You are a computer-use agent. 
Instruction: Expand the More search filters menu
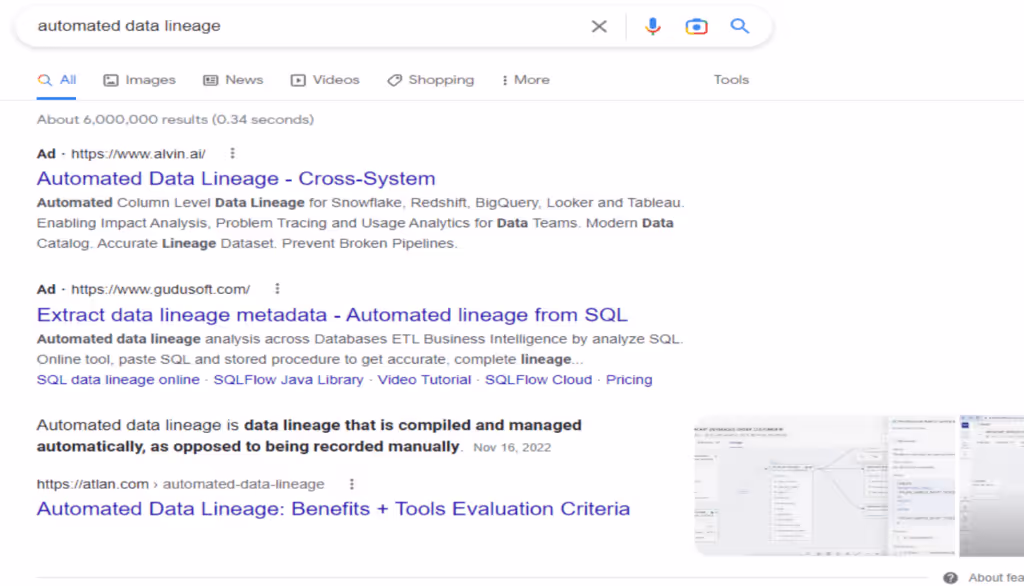(x=526, y=80)
